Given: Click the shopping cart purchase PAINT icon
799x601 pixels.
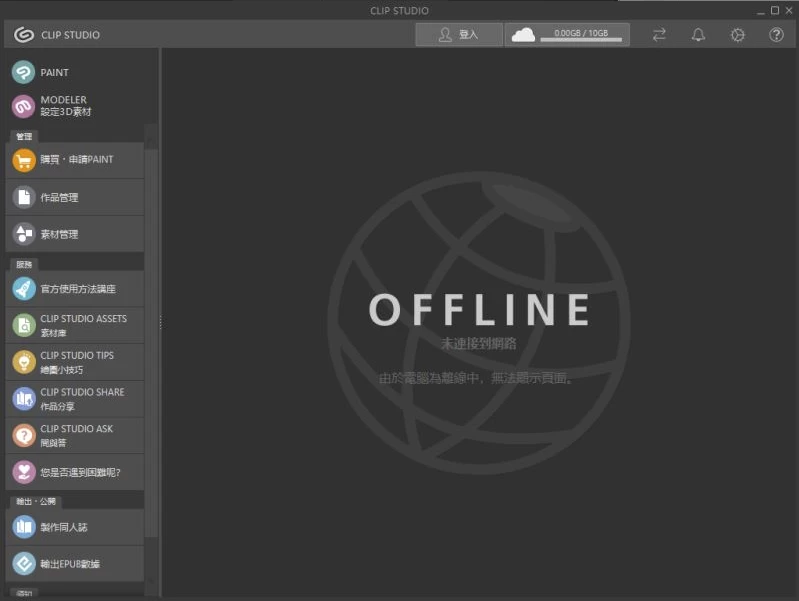Looking at the screenshot, I should pyautogui.click(x=24, y=160).
